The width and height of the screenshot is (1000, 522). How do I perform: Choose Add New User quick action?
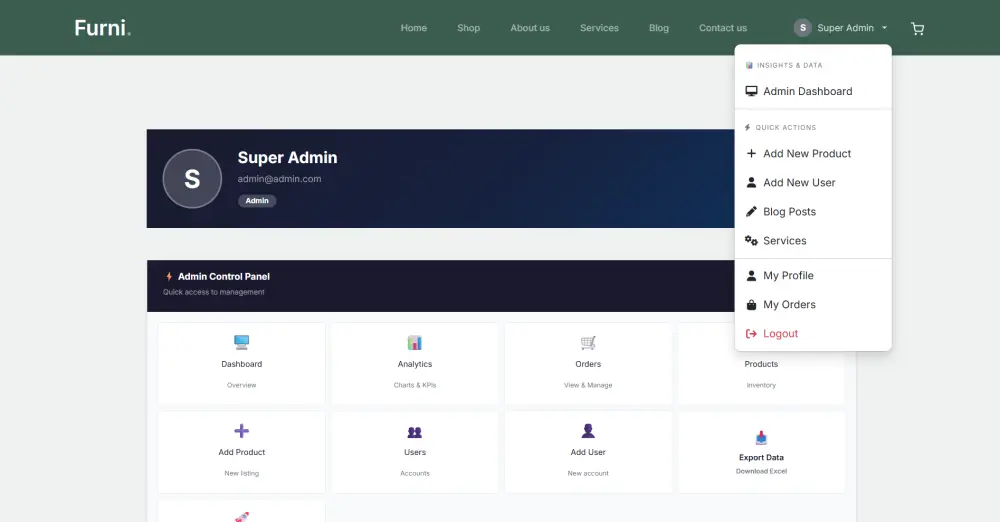coord(813,183)
